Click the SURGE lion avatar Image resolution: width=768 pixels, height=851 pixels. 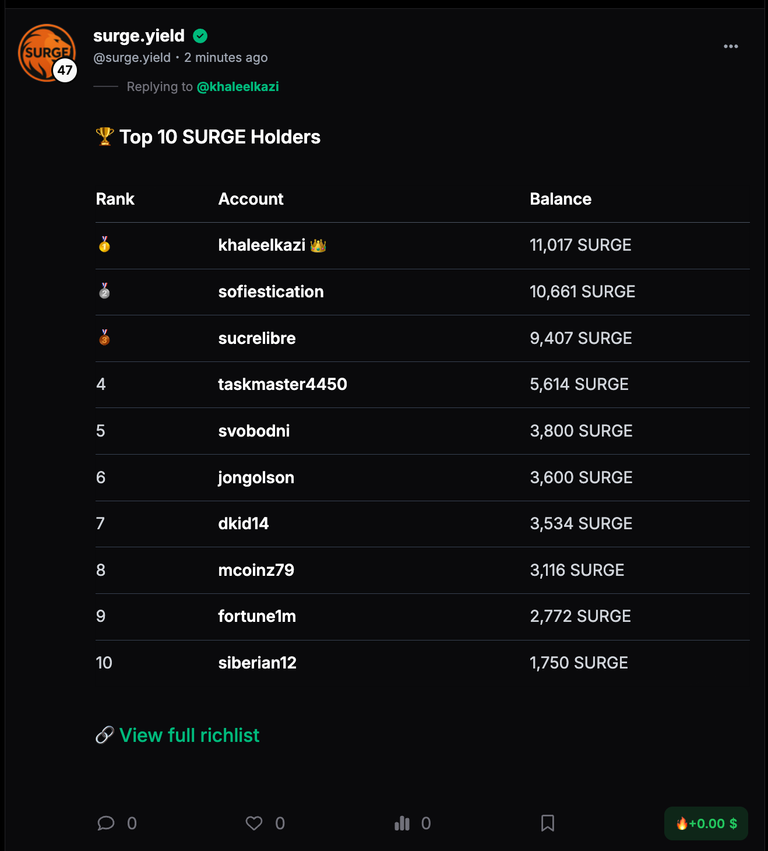[x=46, y=53]
